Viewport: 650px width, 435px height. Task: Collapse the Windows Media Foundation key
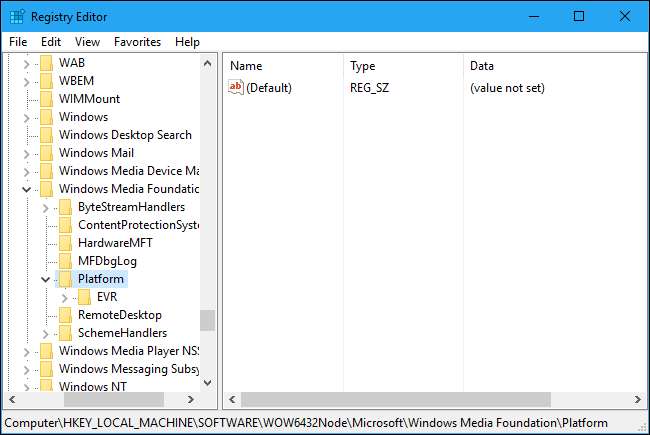27,190
